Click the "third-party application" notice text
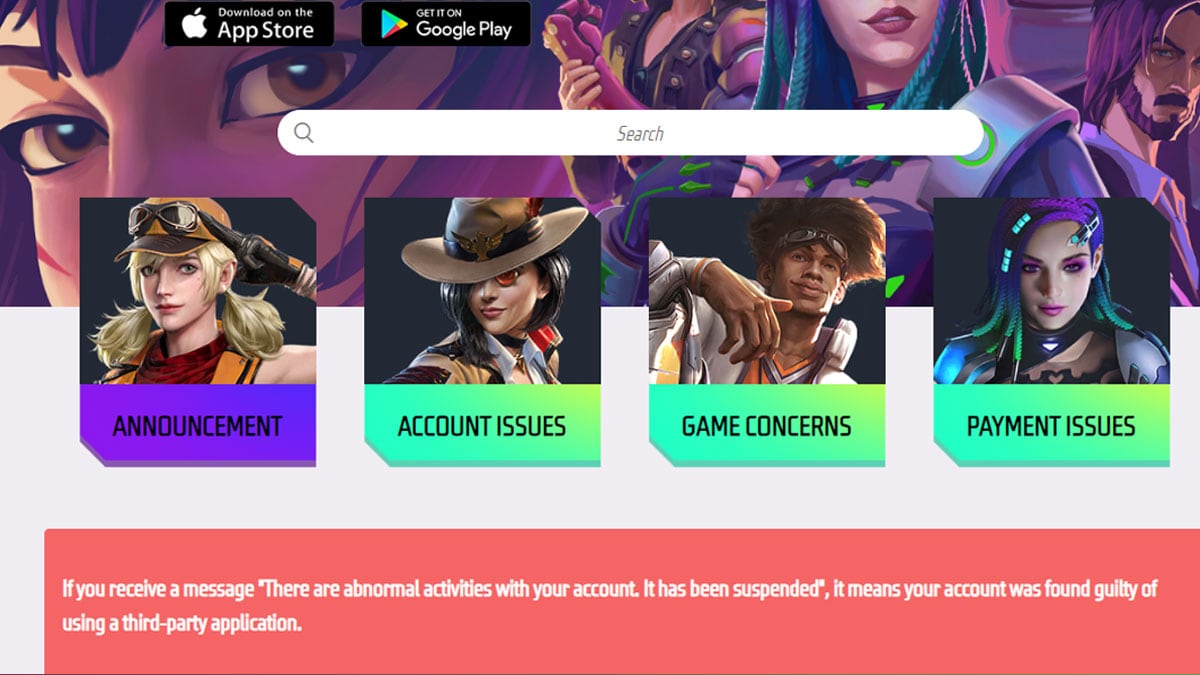Image resolution: width=1200 pixels, height=675 pixels. coord(211,623)
